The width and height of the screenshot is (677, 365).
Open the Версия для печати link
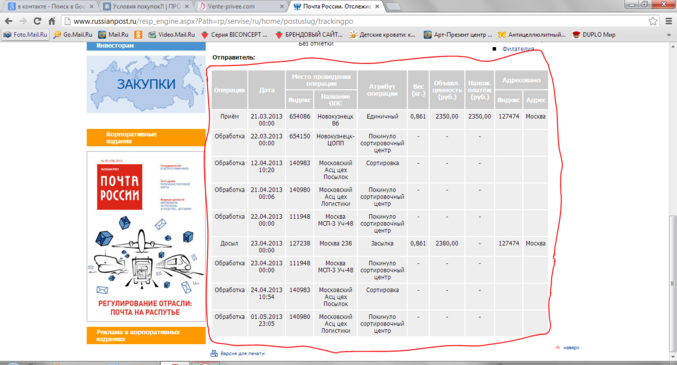coord(242,353)
